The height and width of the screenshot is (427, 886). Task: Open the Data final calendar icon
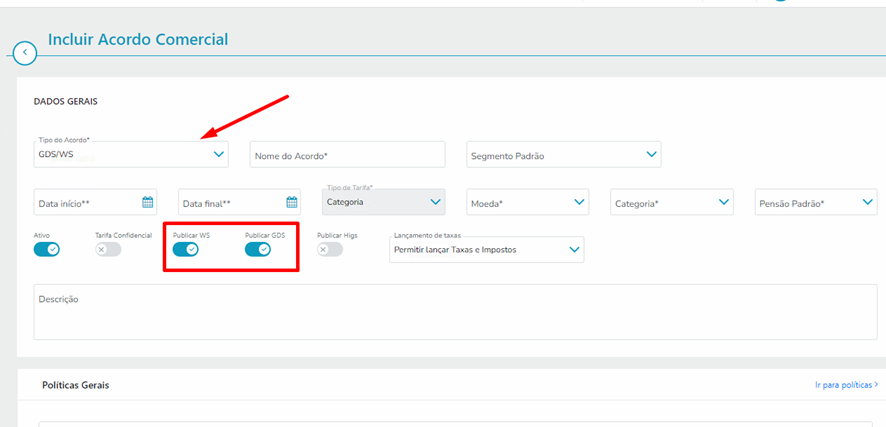pos(292,202)
